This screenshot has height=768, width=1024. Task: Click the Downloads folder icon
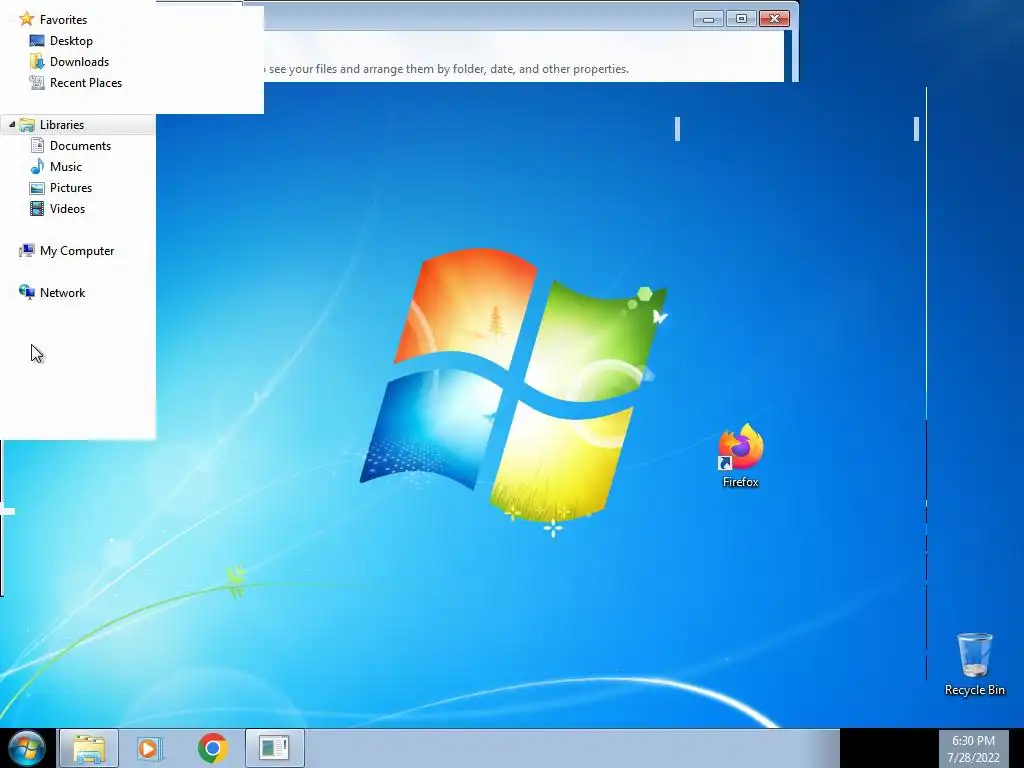37,61
